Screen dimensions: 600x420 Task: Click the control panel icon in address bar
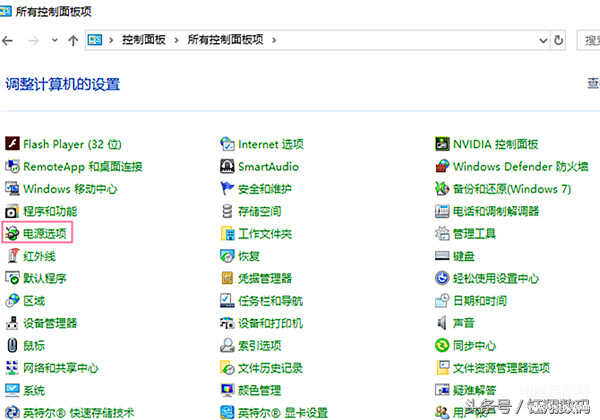tap(95, 40)
